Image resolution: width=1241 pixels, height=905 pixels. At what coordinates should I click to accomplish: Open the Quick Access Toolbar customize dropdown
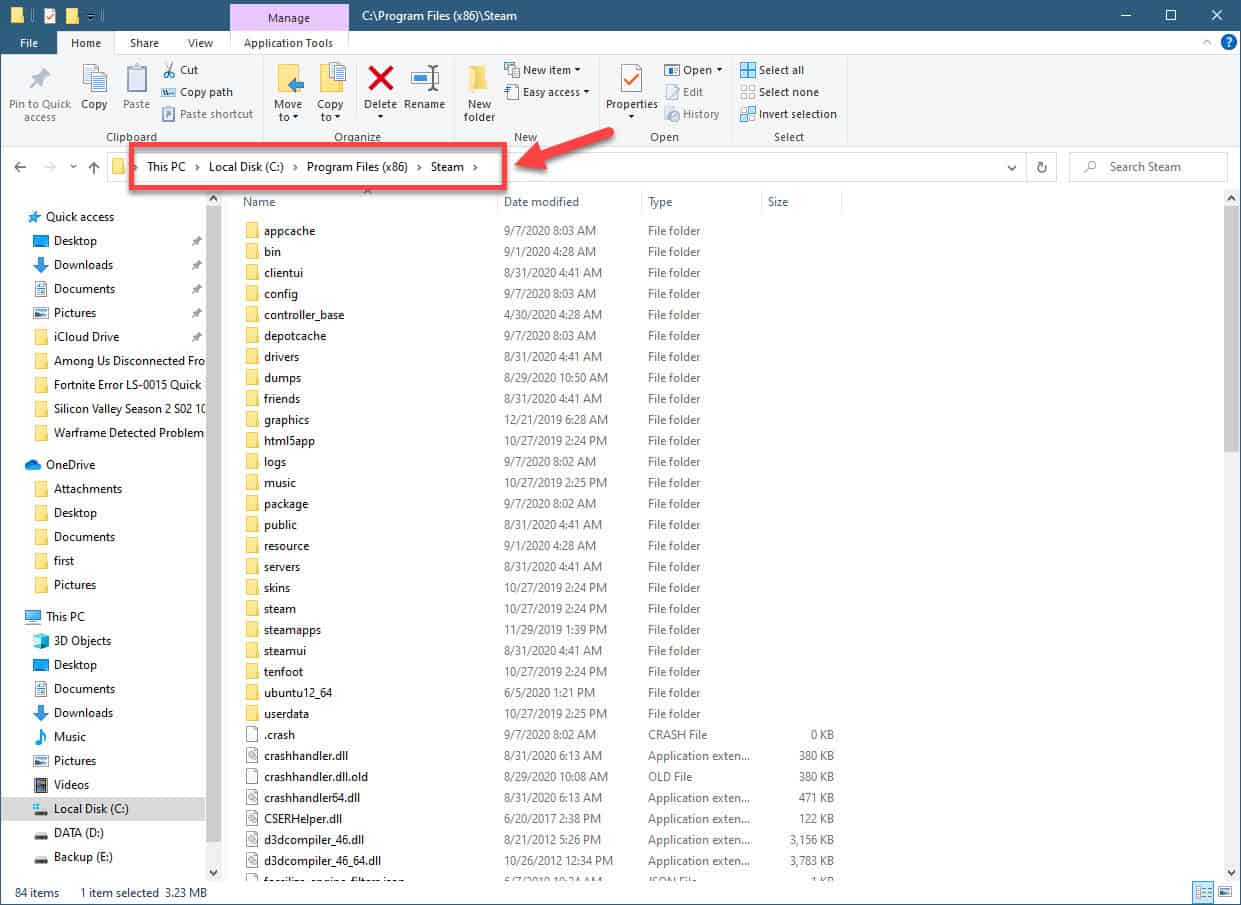(x=90, y=15)
